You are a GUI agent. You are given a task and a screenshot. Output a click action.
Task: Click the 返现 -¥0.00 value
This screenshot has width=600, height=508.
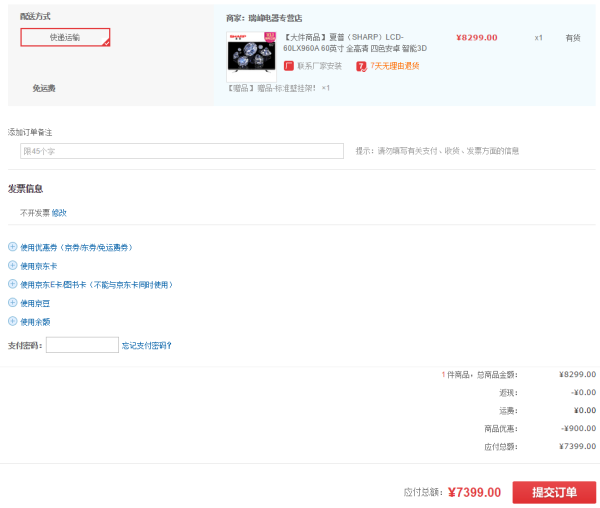coord(584,392)
